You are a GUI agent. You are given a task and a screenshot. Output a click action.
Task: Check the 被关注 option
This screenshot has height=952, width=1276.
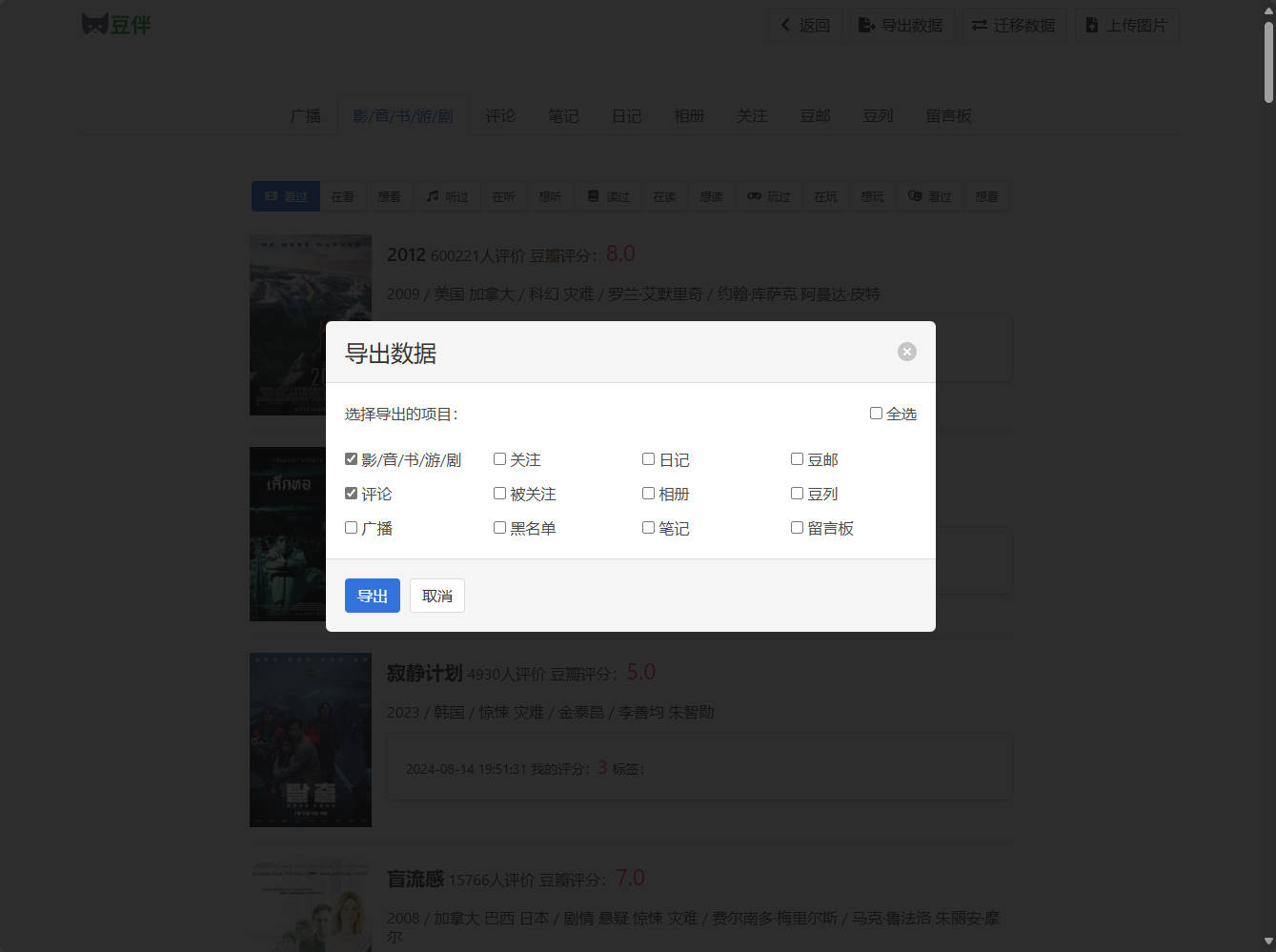pos(499,494)
